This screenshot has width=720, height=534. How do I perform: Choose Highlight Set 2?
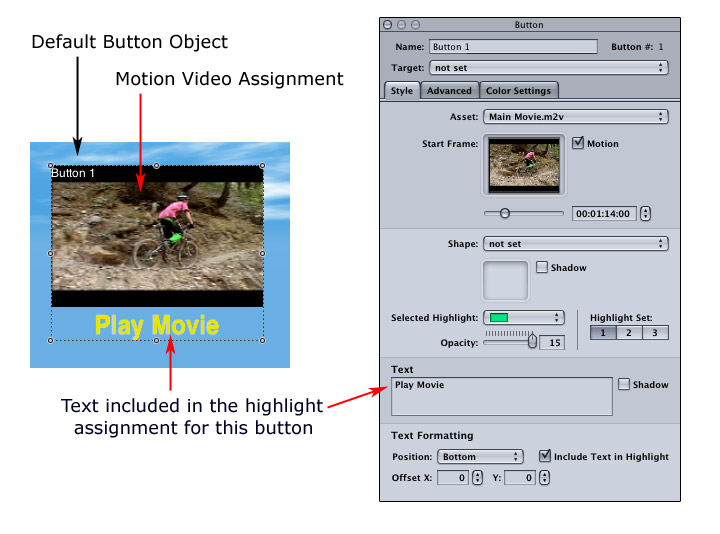pyautogui.click(x=629, y=333)
